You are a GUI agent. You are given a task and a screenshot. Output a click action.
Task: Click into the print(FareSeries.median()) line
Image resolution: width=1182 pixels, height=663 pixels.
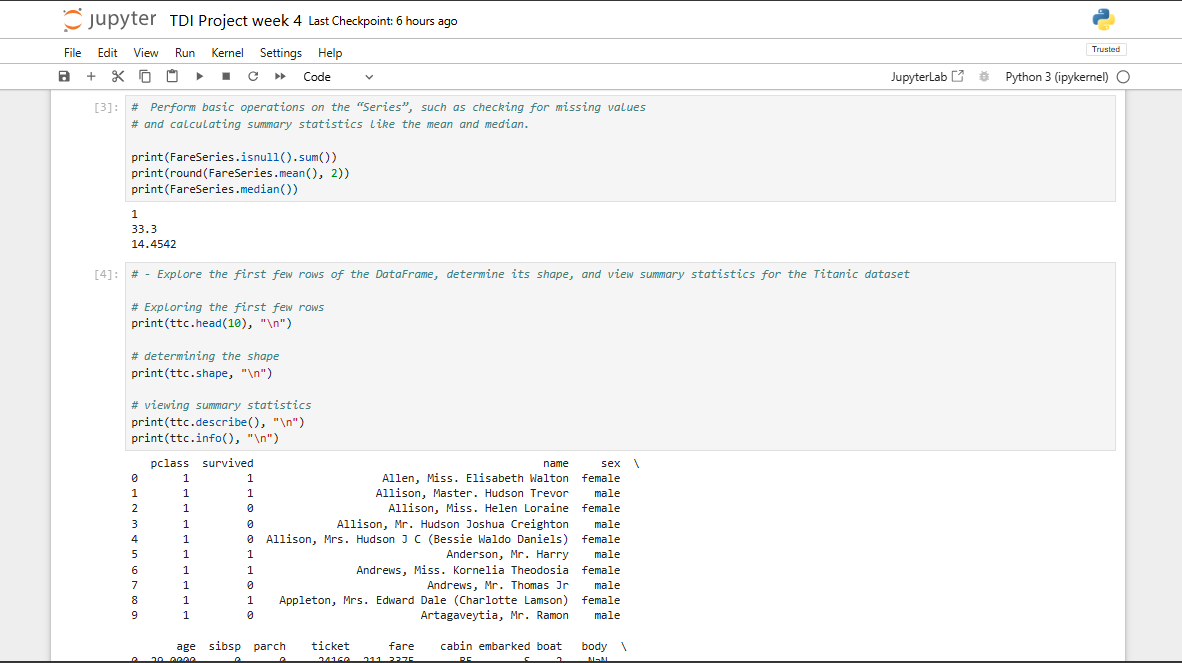(215, 189)
